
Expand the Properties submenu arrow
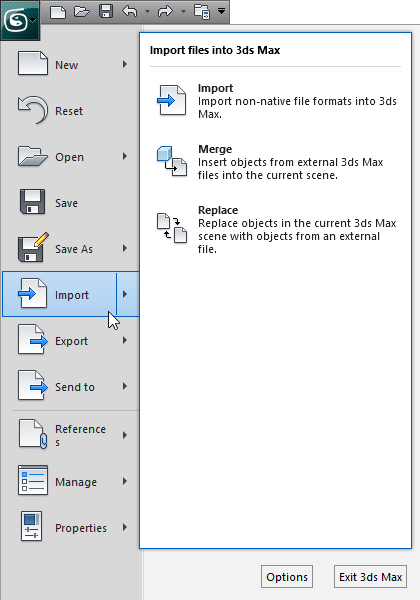click(x=125, y=527)
